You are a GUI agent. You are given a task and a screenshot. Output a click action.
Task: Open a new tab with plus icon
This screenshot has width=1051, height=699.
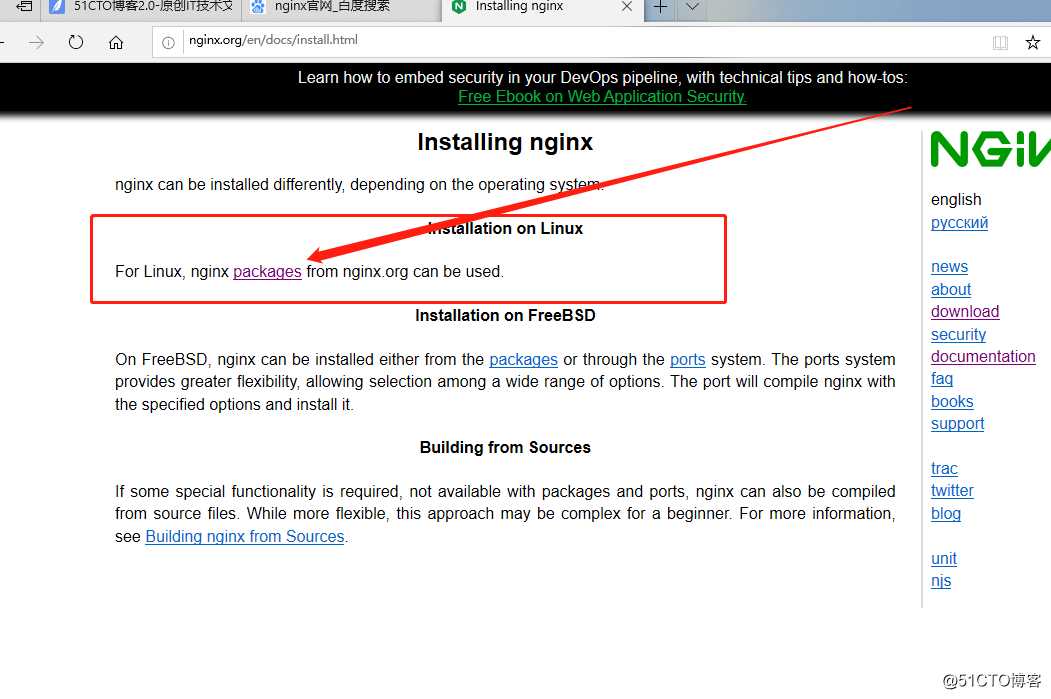coord(660,7)
